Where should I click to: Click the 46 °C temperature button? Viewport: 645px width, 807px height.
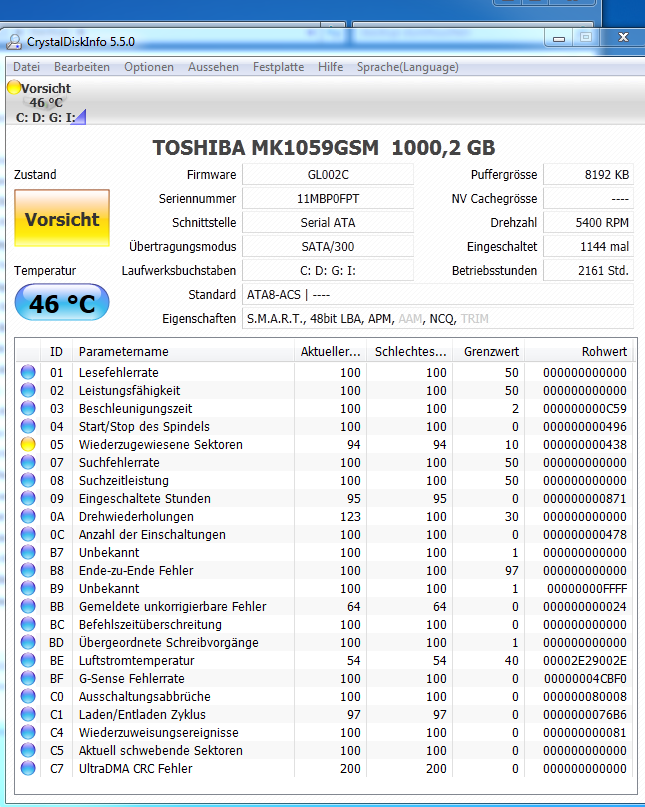(62, 303)
